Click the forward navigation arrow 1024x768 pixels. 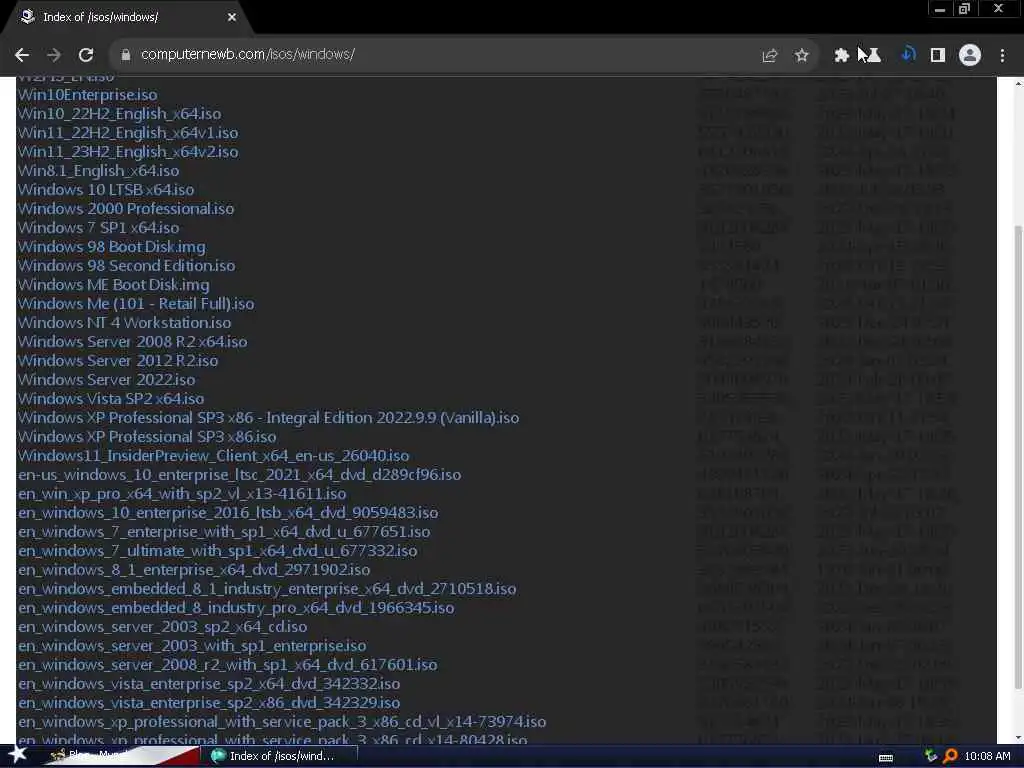[x=54, y=55]
